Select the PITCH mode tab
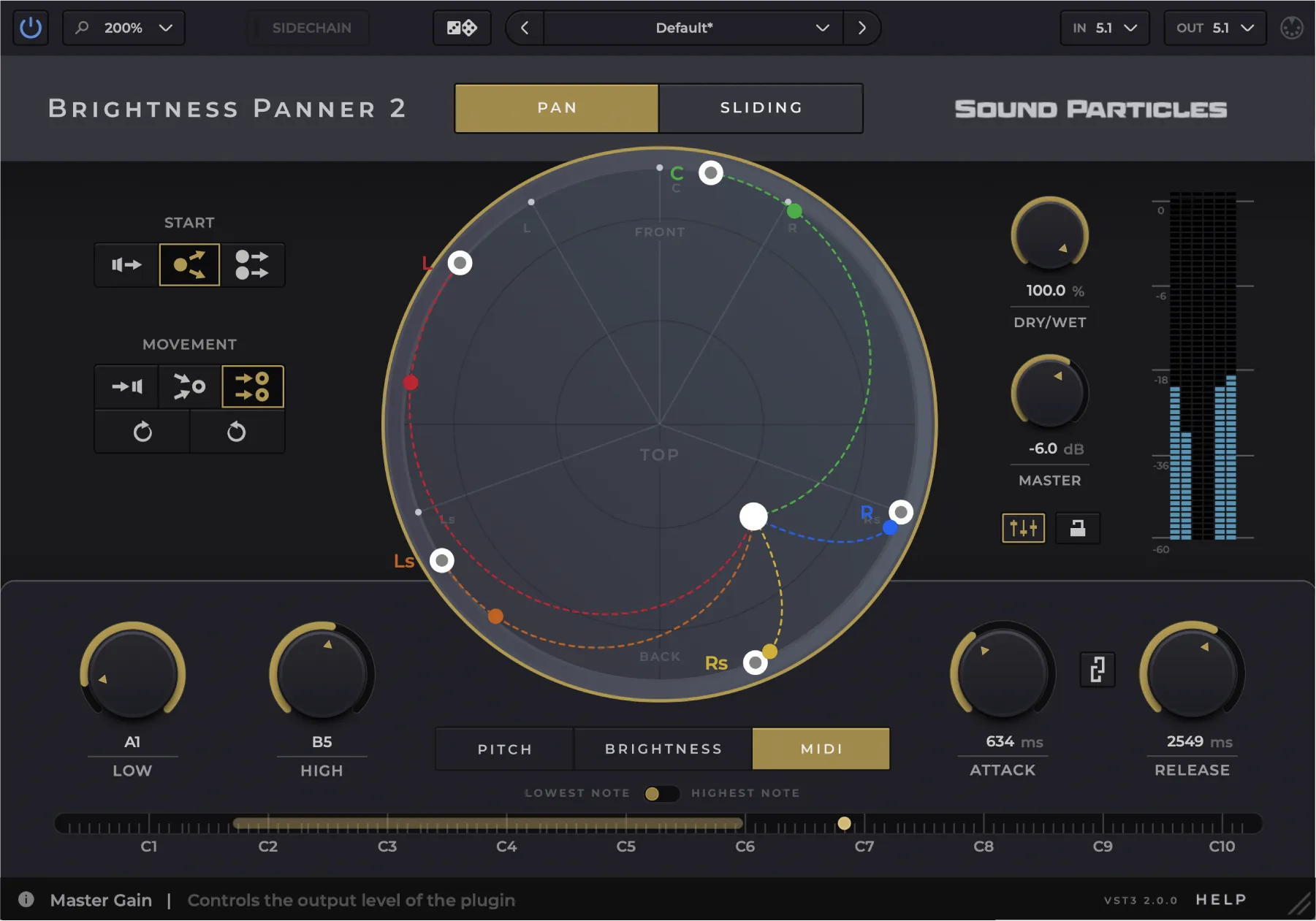Screen dimensions: 1316x921 click(505, 749)
